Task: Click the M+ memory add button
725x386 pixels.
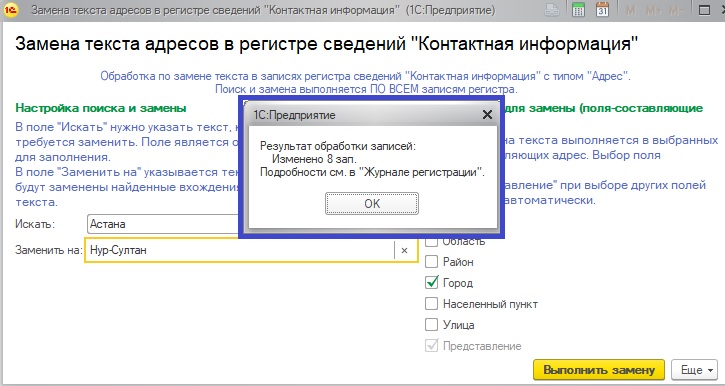Action: (654, 10)
